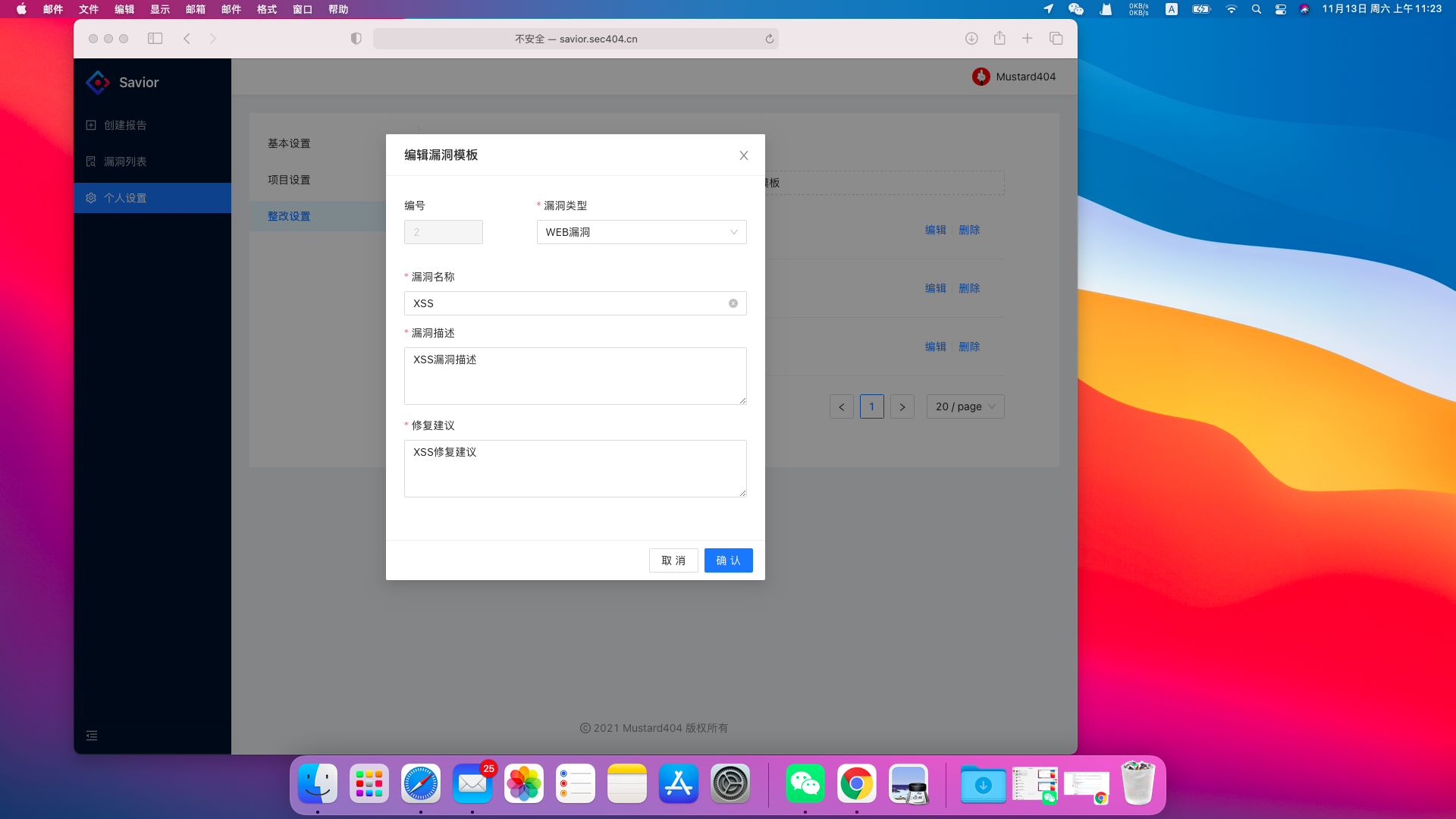1456x819 pixels.
Task: Go to next page arrow in pagination
Action: 902,406
